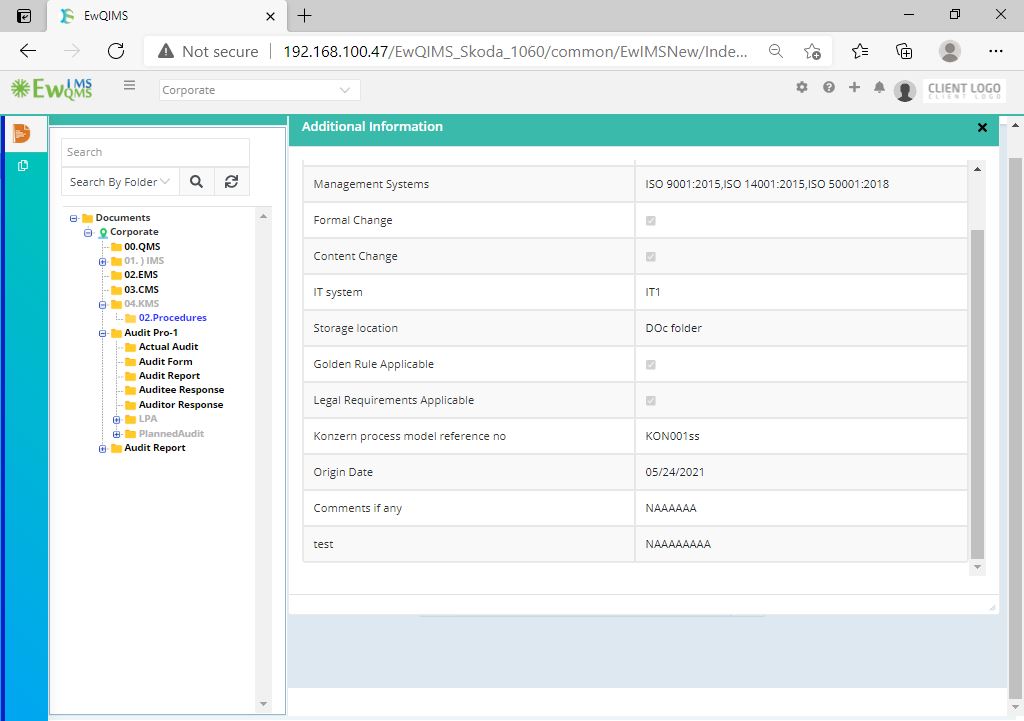Click the tab actions menu icon

coord(24,16)
